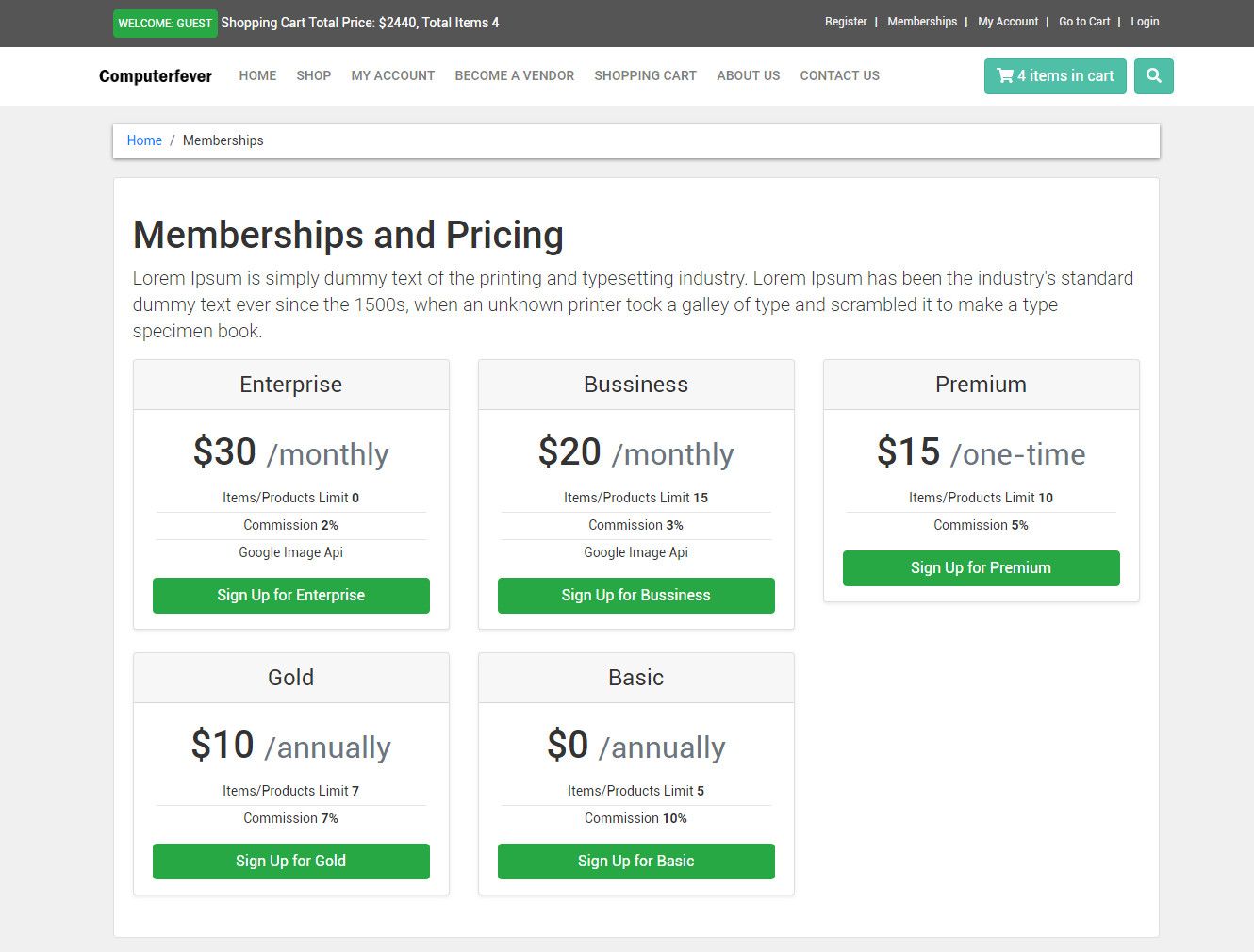Open the 4 items in cart button
1254x952 pixels.
coord(1054,76)
